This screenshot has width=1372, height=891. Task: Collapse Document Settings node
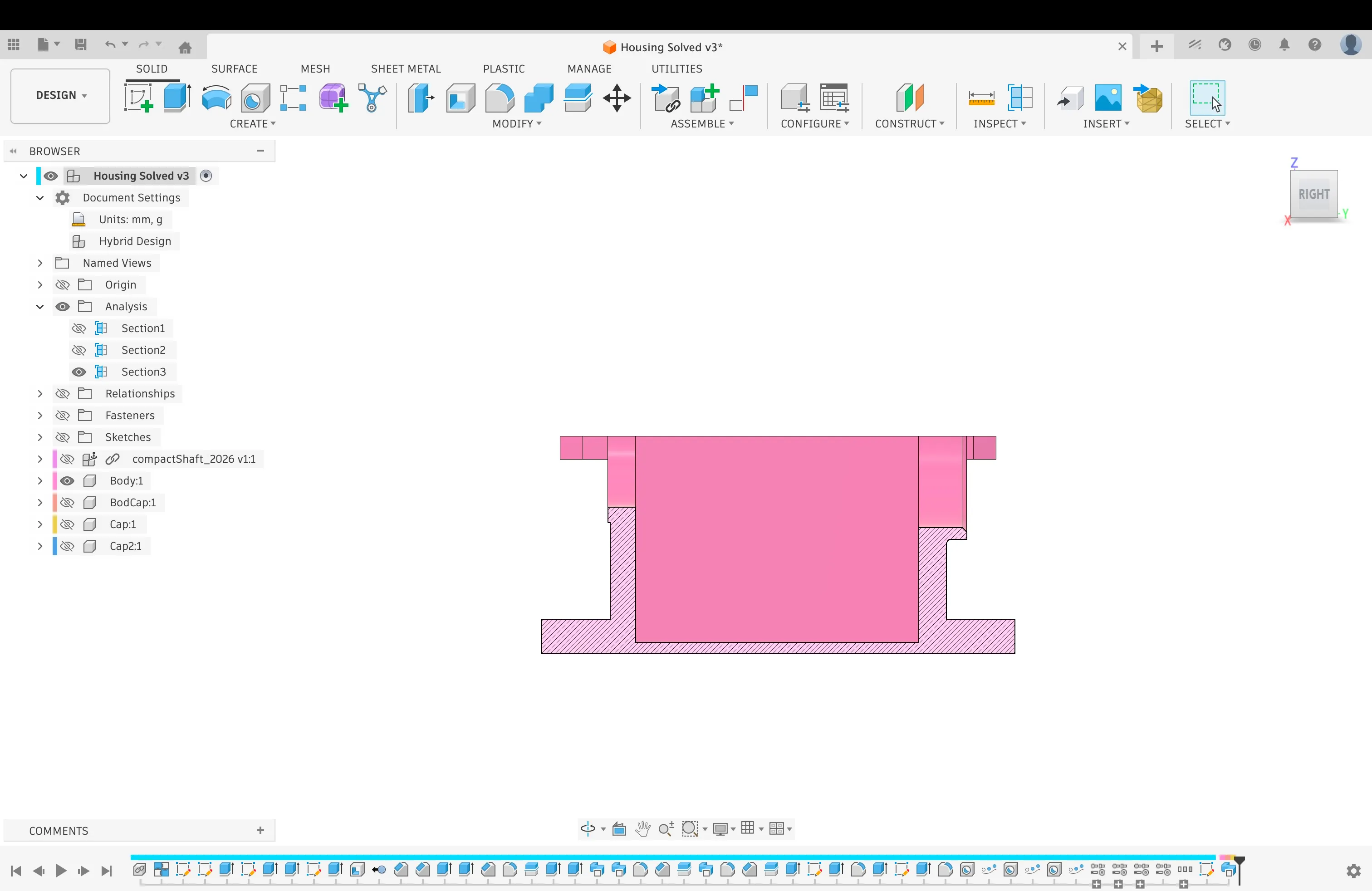click(40, 198)
